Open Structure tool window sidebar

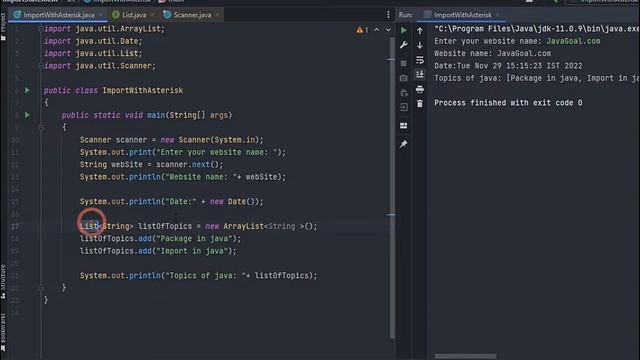3,282
